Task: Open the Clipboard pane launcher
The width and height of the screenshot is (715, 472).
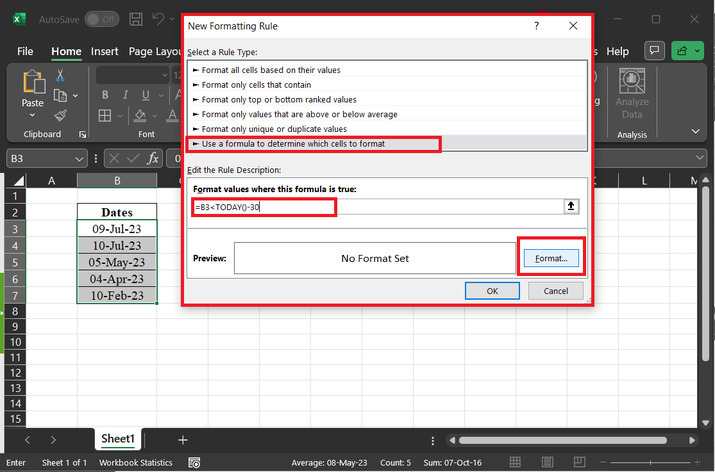Action: (x=83, y=134)
